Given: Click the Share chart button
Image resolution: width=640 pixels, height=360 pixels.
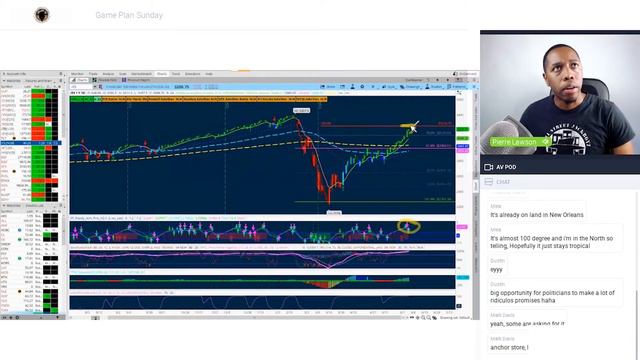Looking at the screenshot, I should [x=328, y=87].
